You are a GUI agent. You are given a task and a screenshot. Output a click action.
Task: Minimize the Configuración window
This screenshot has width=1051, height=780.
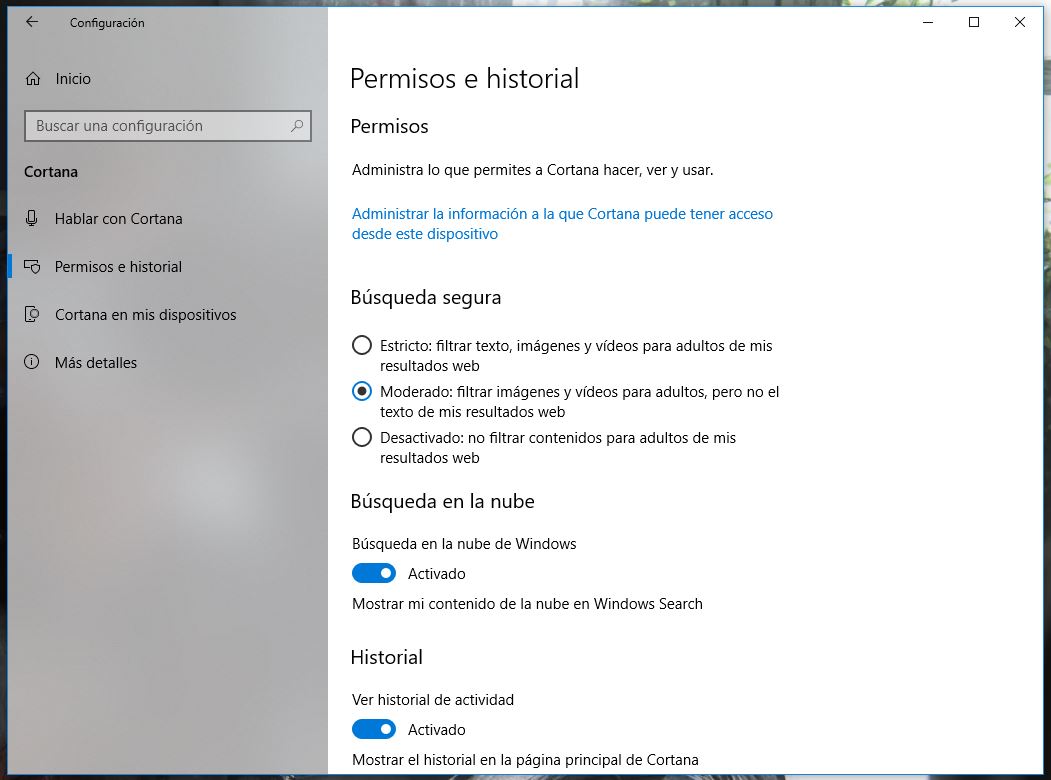(927, 22)
